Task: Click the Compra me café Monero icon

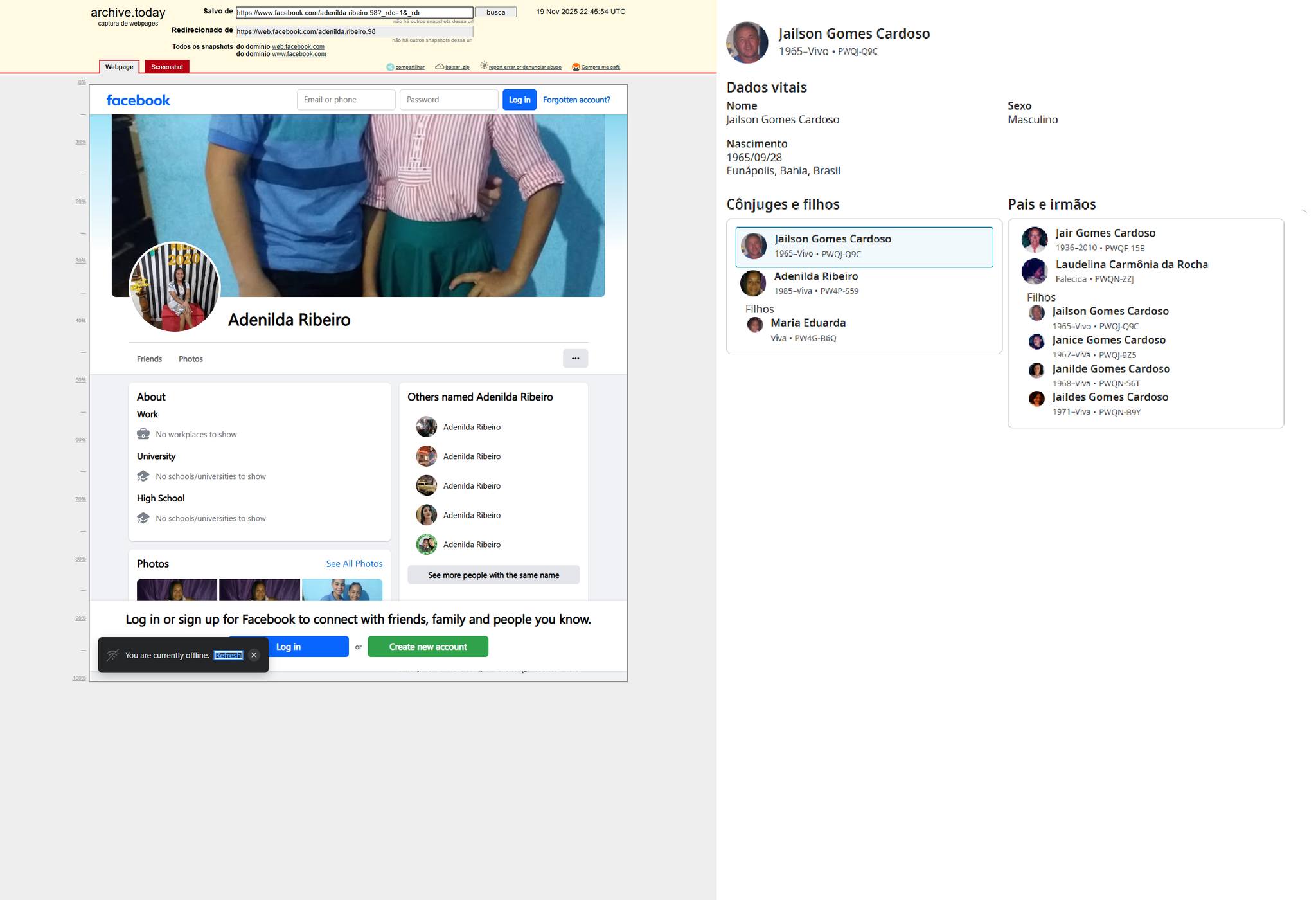Action: pos(576,67)
